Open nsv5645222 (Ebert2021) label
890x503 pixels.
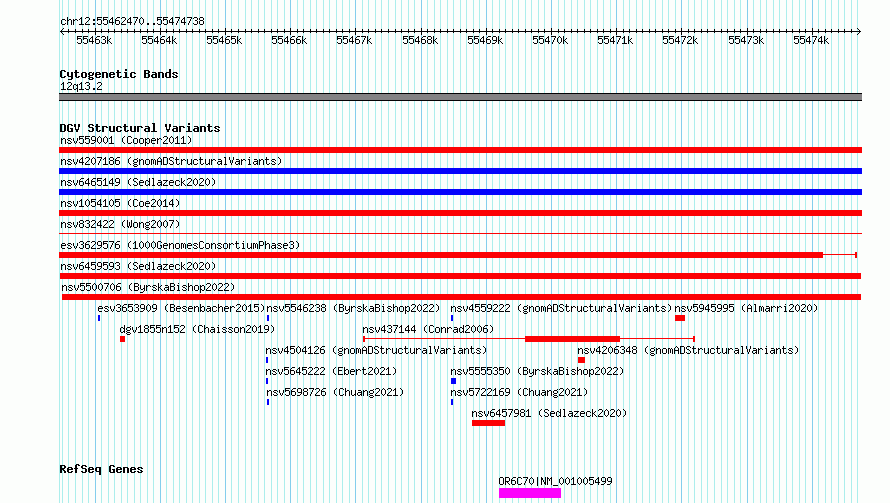click(331, 371)
